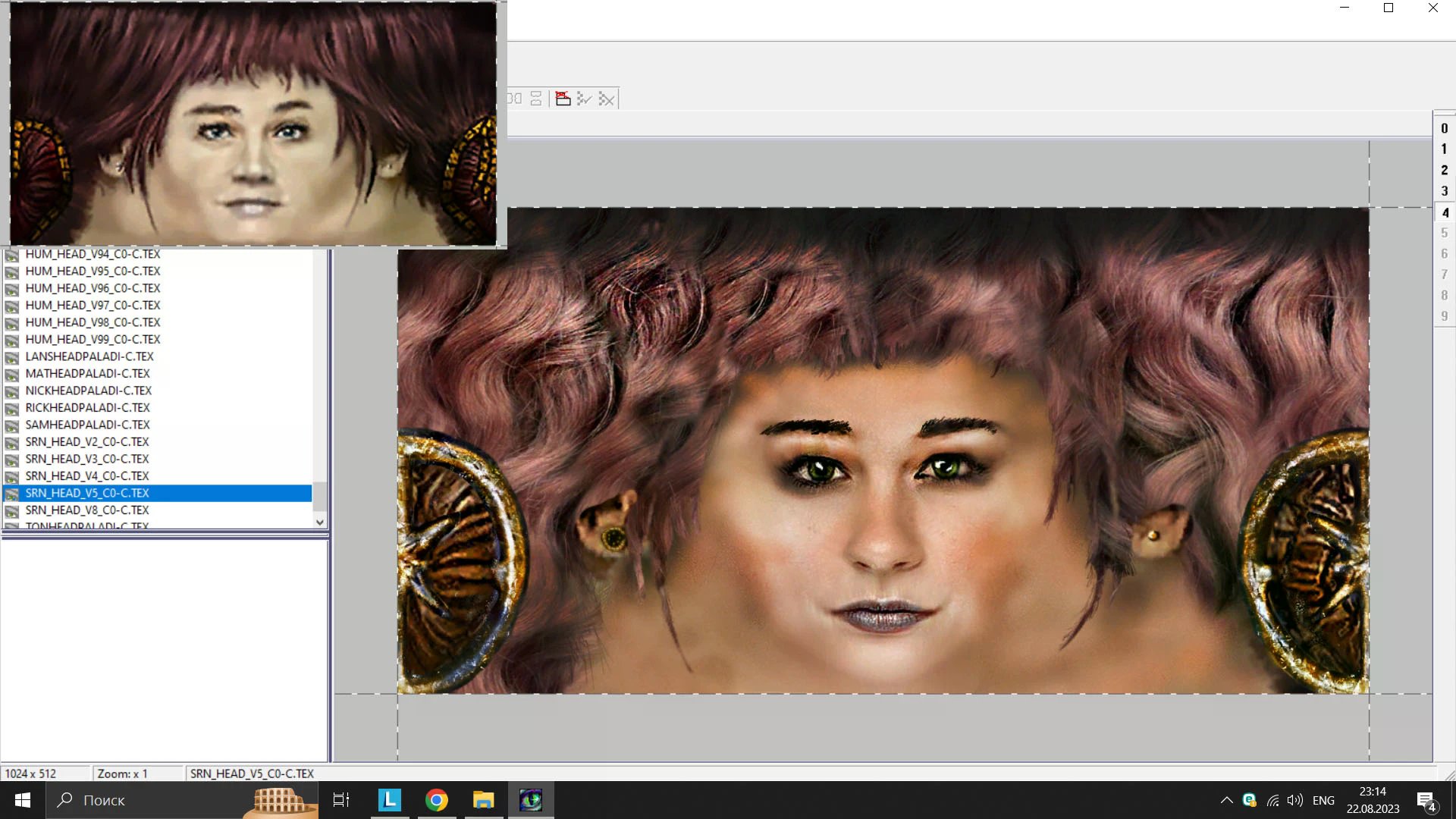Open Chrome from the taskbar
The height and width of the screenshot is (819, 1456).
point(437,800)
